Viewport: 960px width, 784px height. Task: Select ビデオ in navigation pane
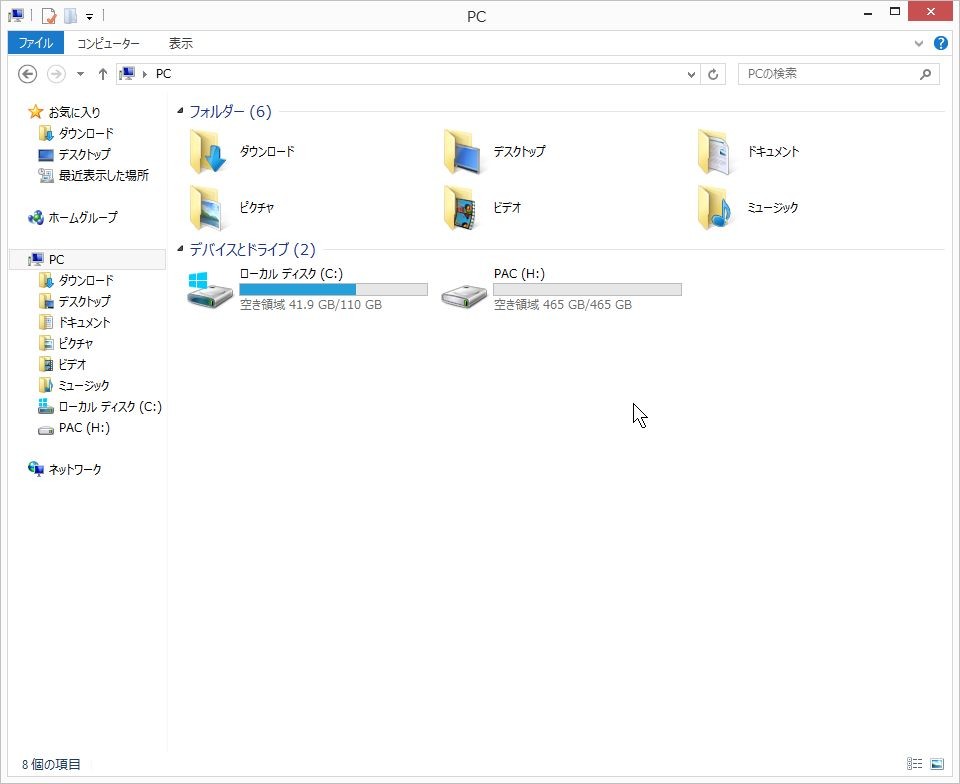point(62,364)
